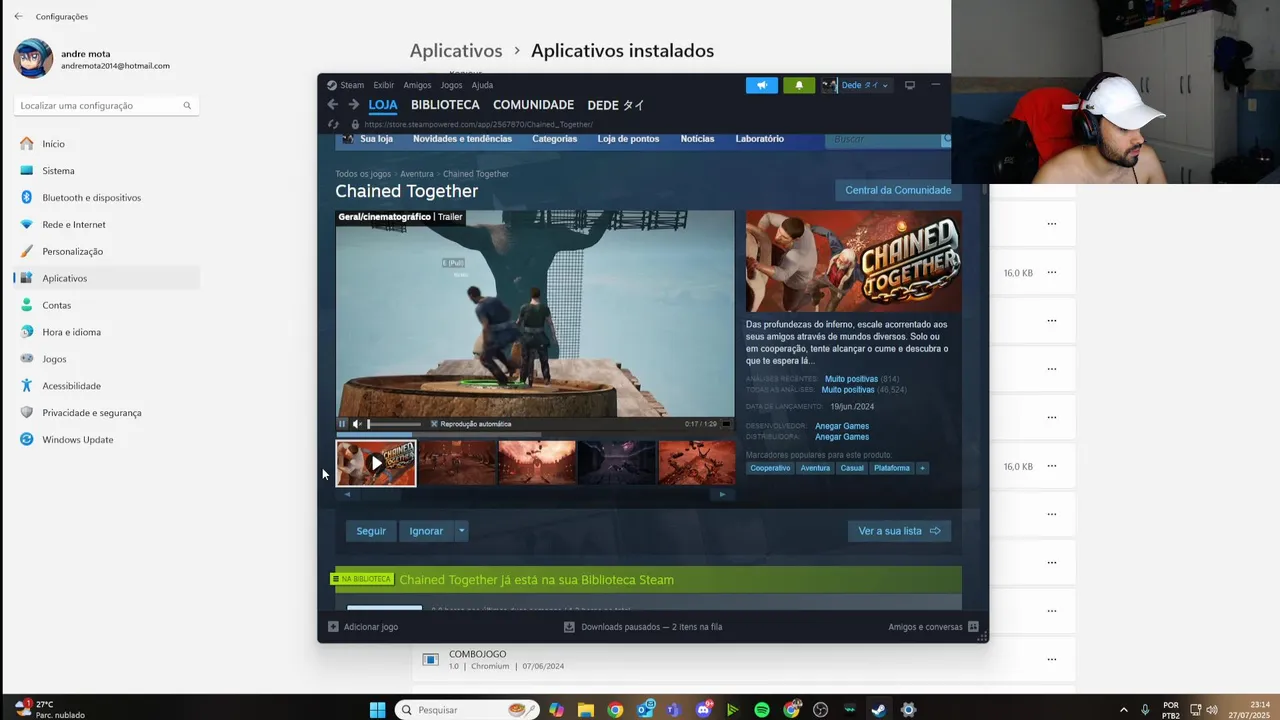Go forward in Steam navigation
Viewport: 1280px width, 720px height.
[353, 105]
